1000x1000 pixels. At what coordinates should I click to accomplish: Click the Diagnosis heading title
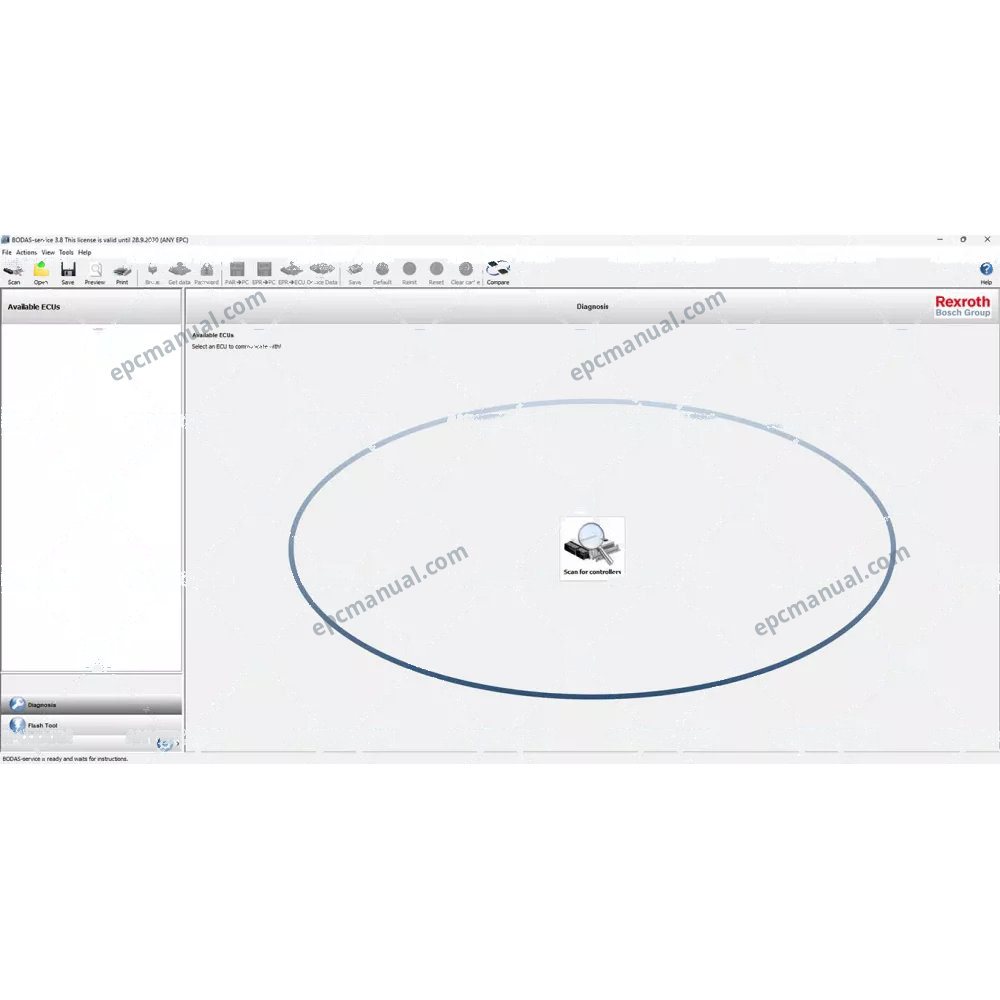coord(592,307)
